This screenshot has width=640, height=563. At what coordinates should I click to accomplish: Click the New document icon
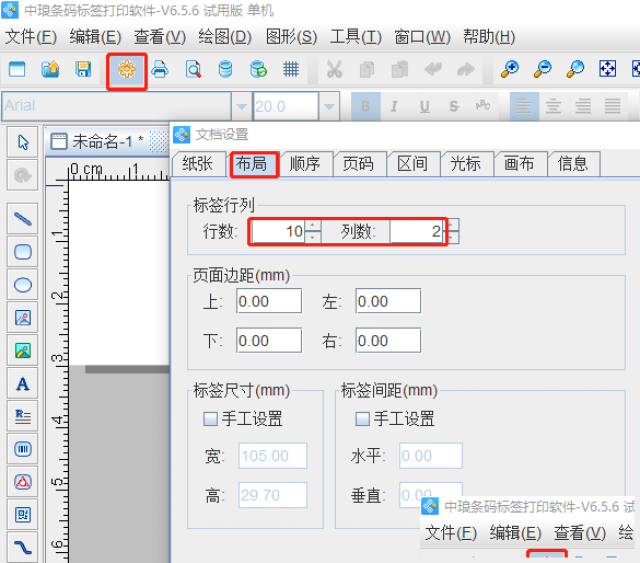click(17, 69)
